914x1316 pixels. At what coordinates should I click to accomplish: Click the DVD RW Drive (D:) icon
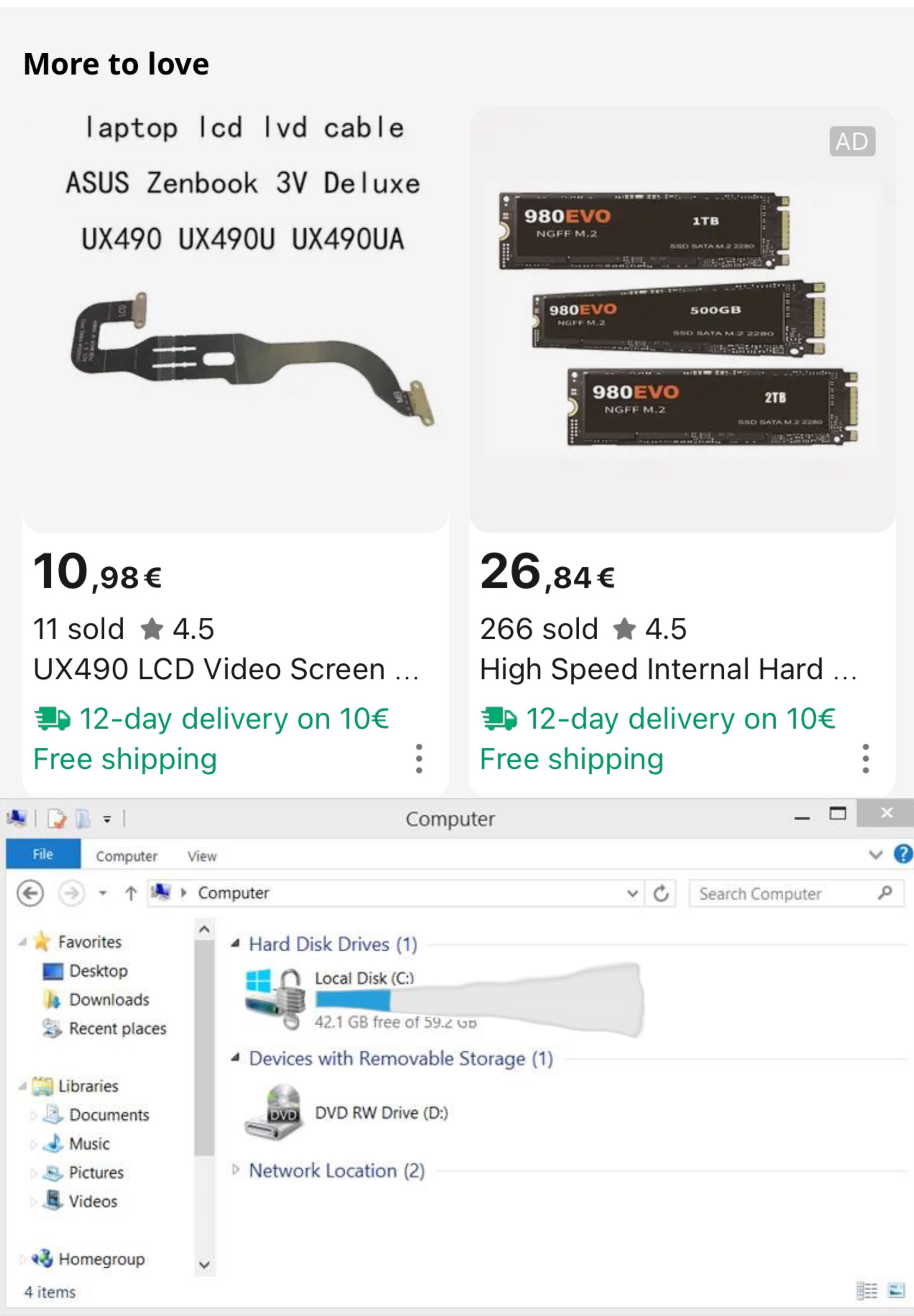273,1112
